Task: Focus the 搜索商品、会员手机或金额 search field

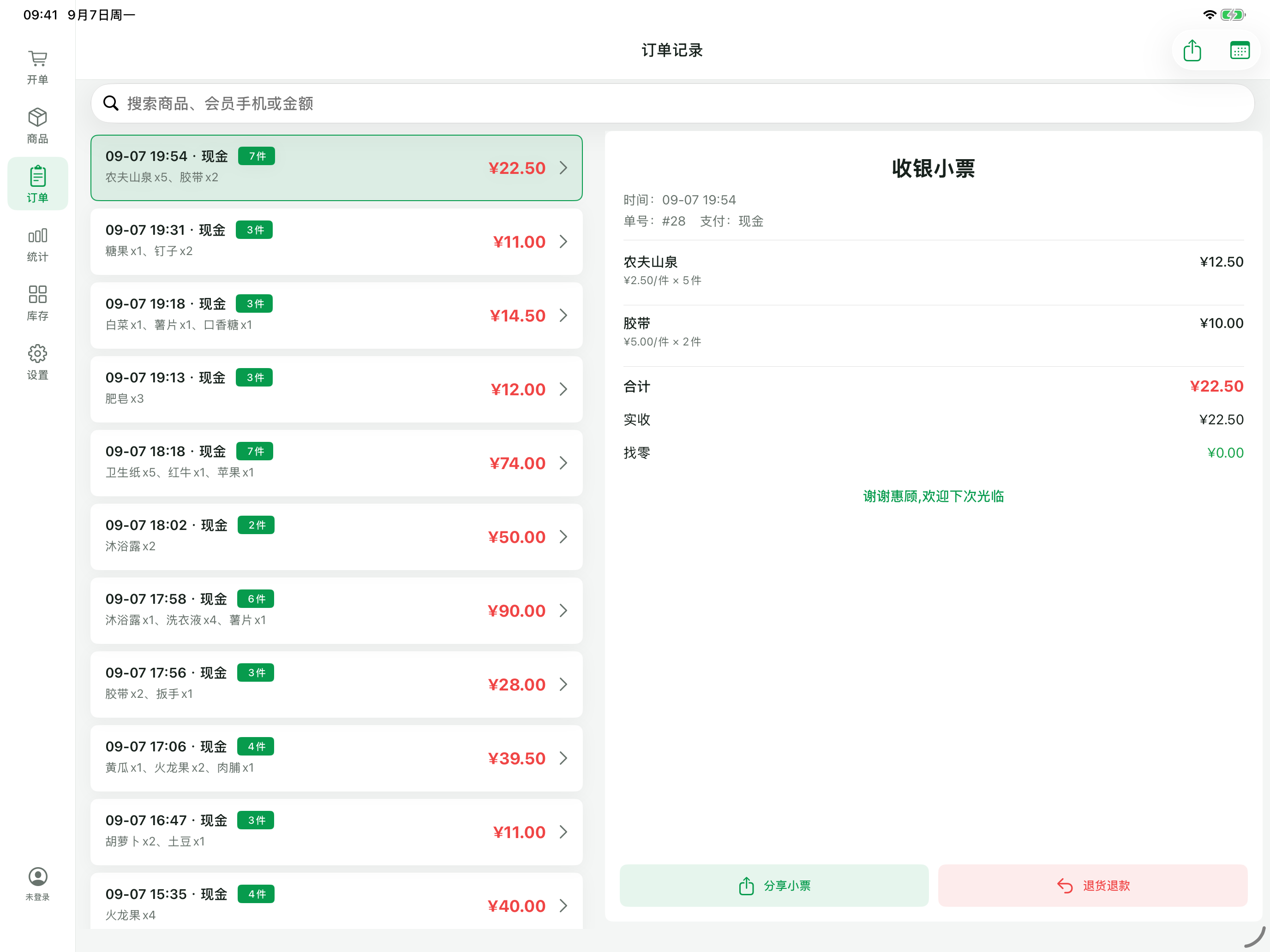Action: [x=672, y=103]
